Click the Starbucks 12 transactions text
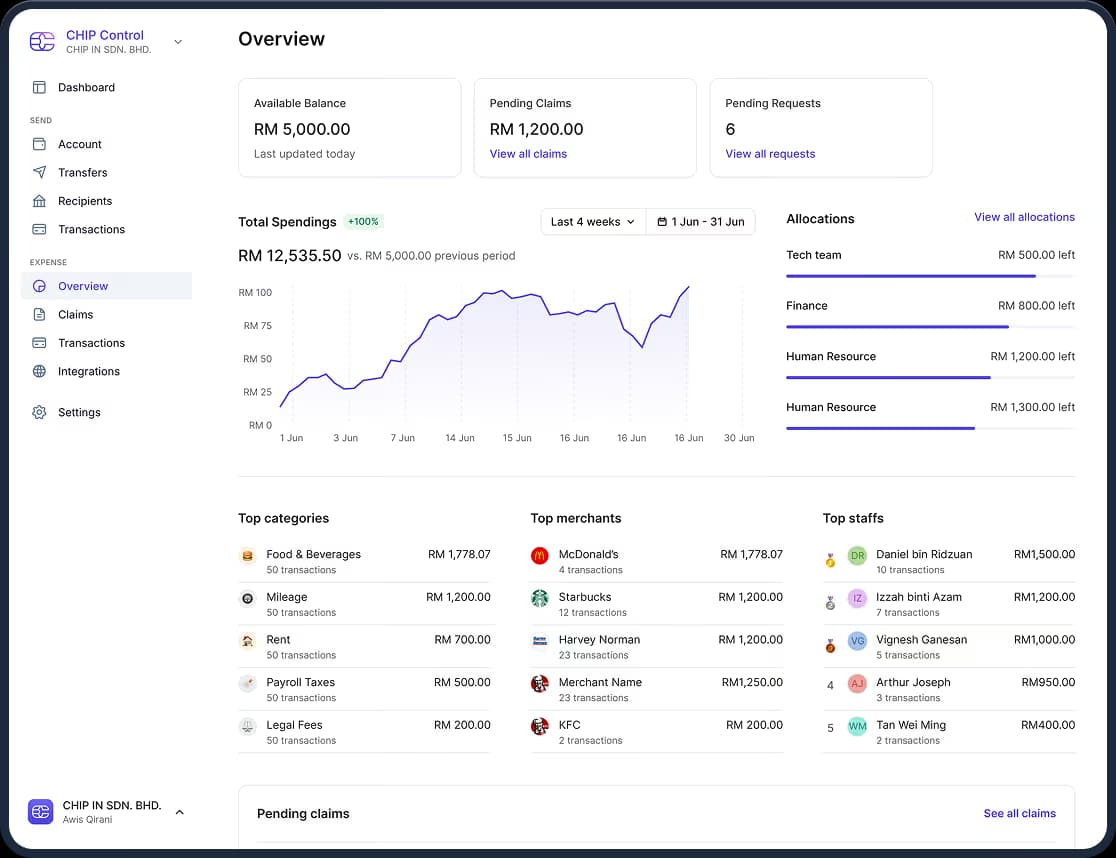Viewport: 1116px width, 858px height. pyautogui.click(x=593, y=613)
